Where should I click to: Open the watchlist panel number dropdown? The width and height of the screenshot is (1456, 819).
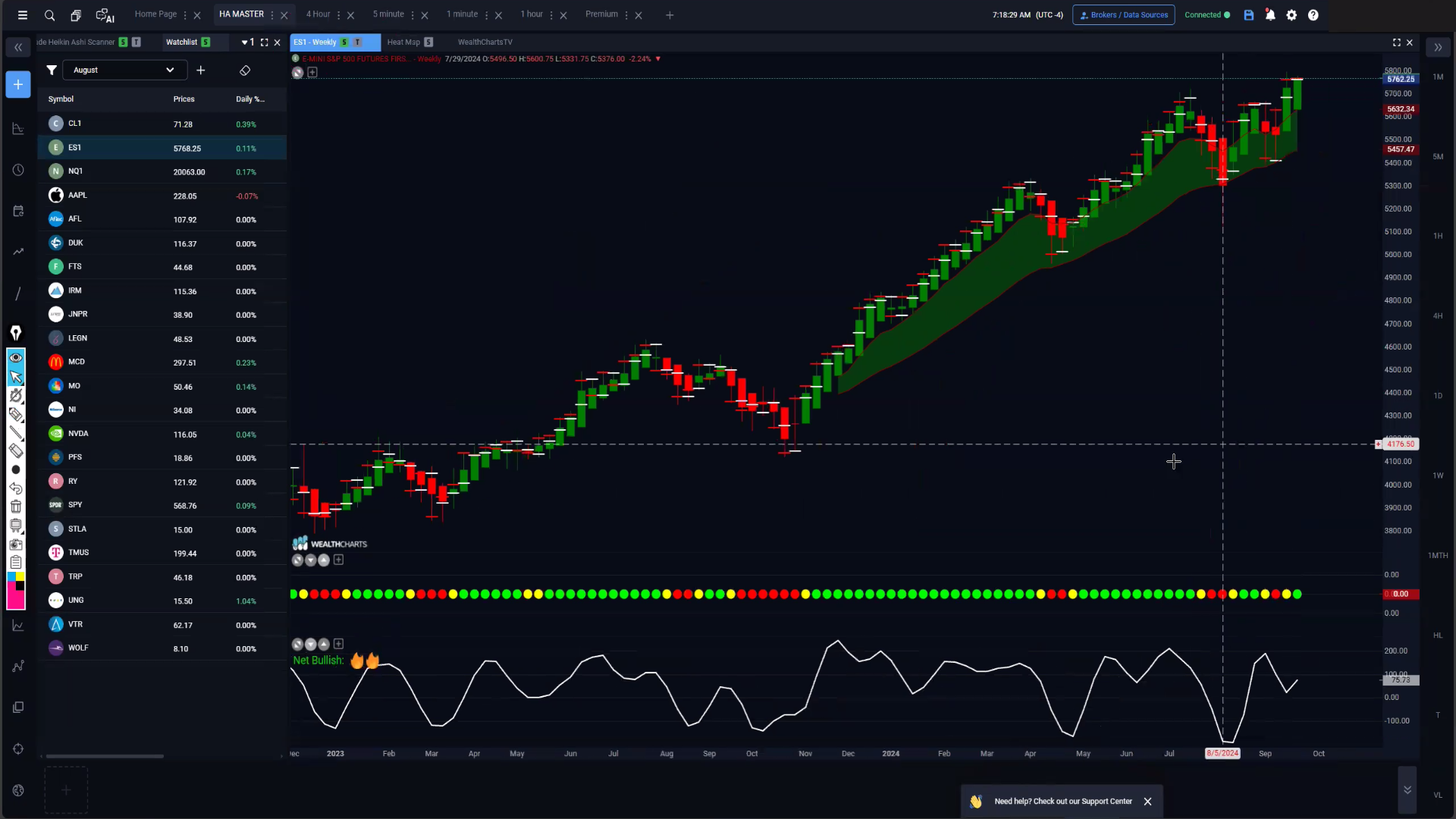(x=248, y=42)
